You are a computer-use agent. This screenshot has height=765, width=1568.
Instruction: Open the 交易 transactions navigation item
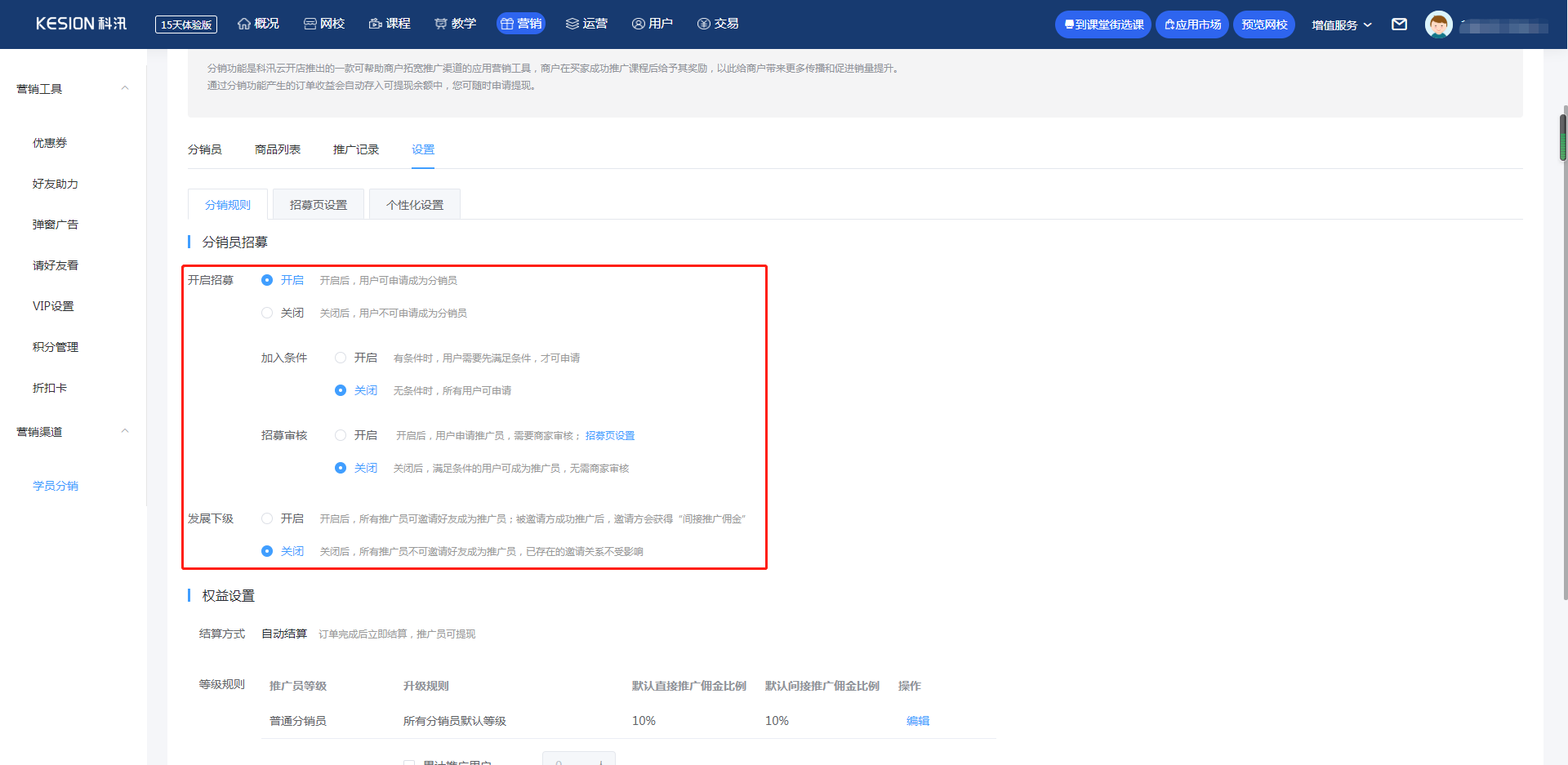coord(718,24)
